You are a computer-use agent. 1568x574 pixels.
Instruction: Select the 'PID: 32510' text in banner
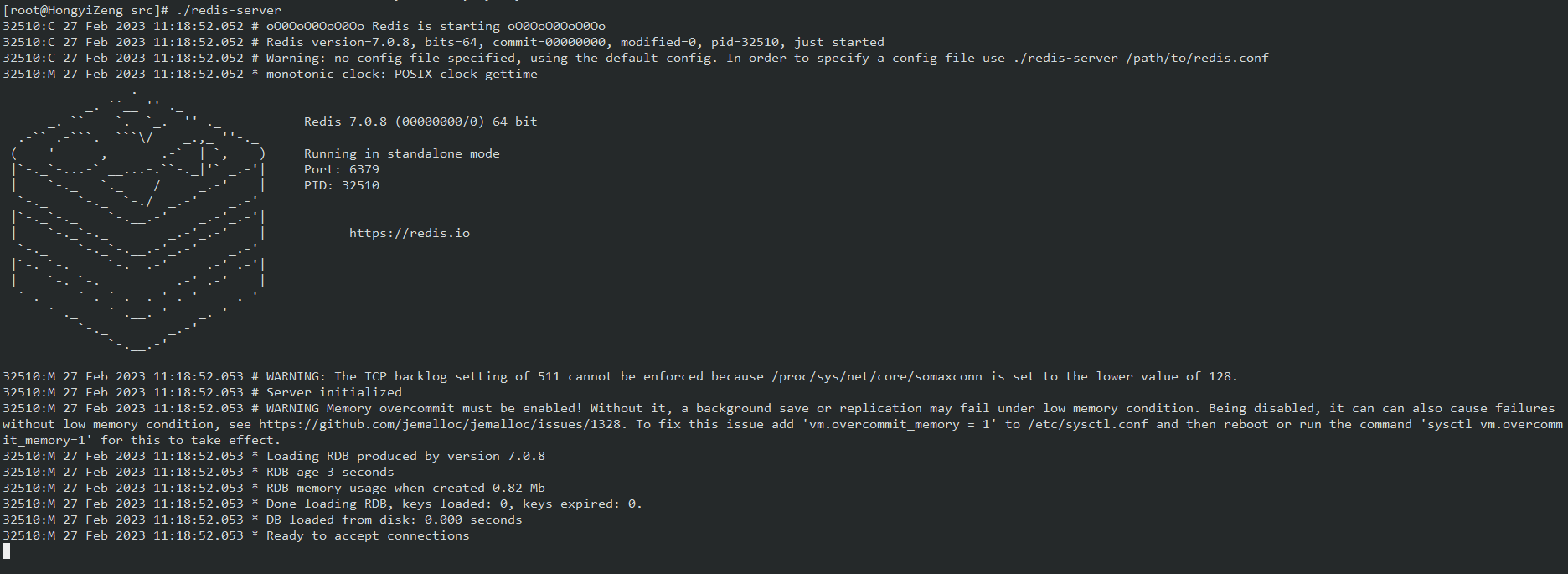pos(341,185)
